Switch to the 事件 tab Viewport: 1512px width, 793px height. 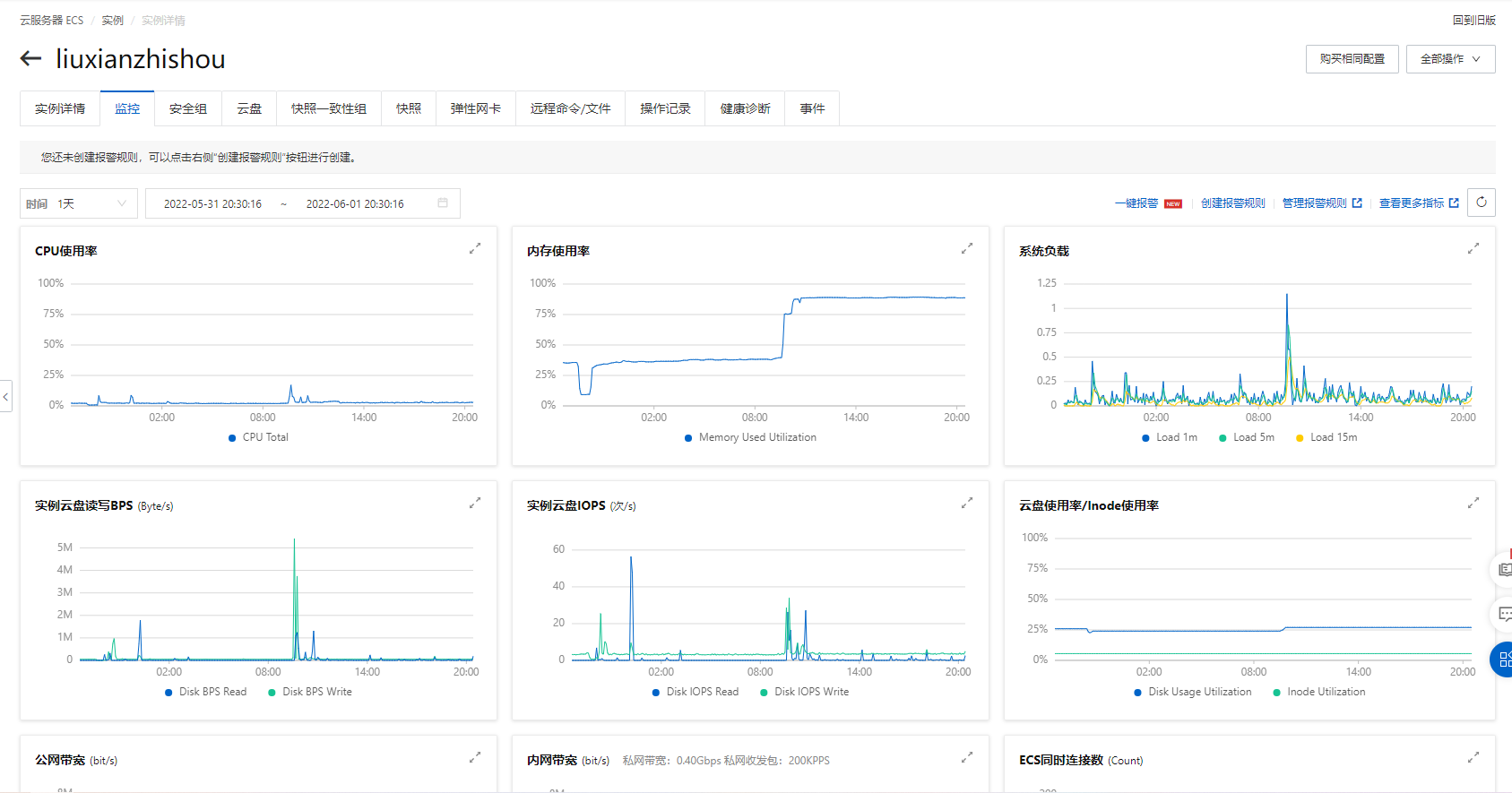(812, 108)
